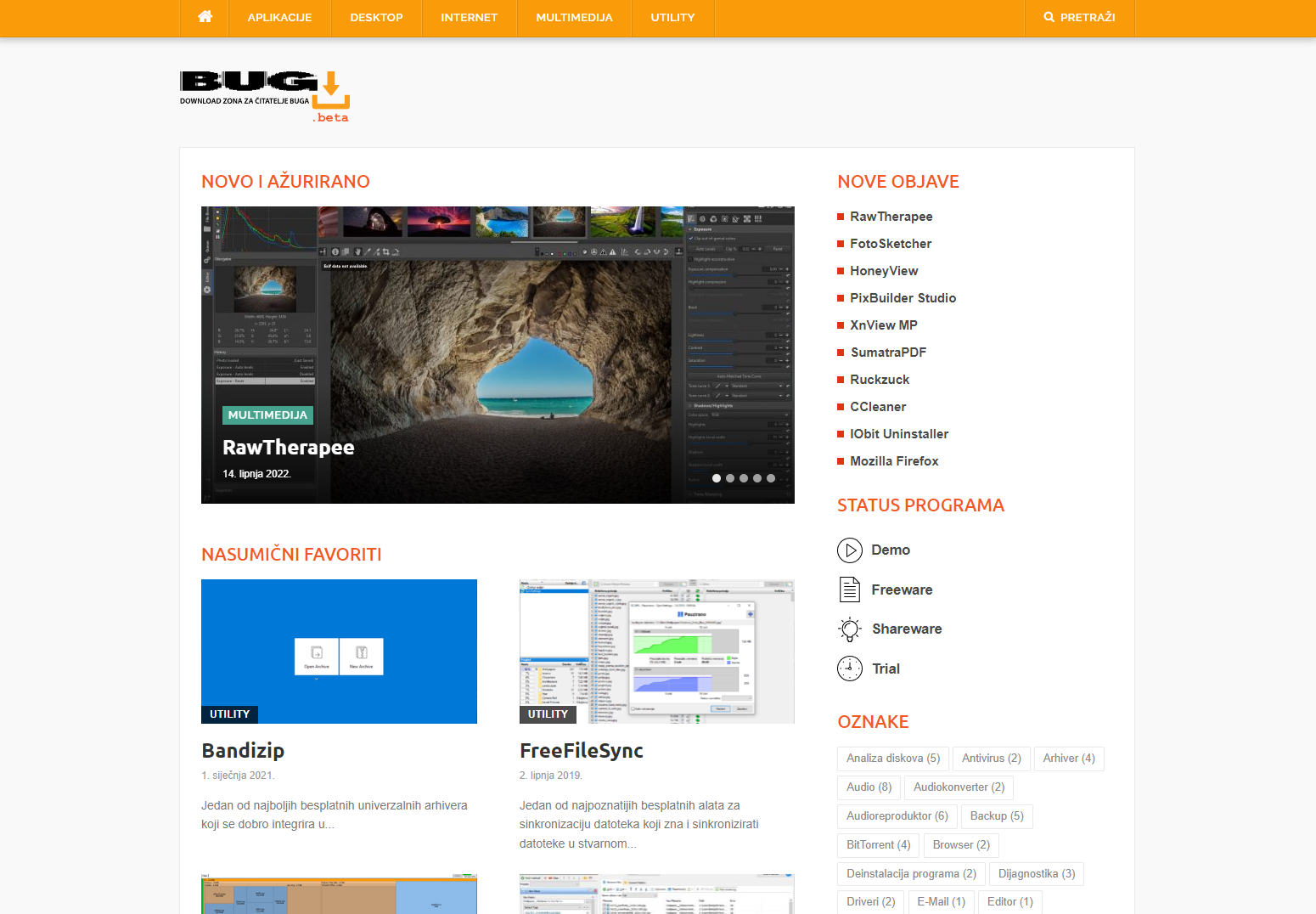This screenshot has width=1316, height=914.
Task: Click the FreeFileSync title link
Action: tap(582, 751)
